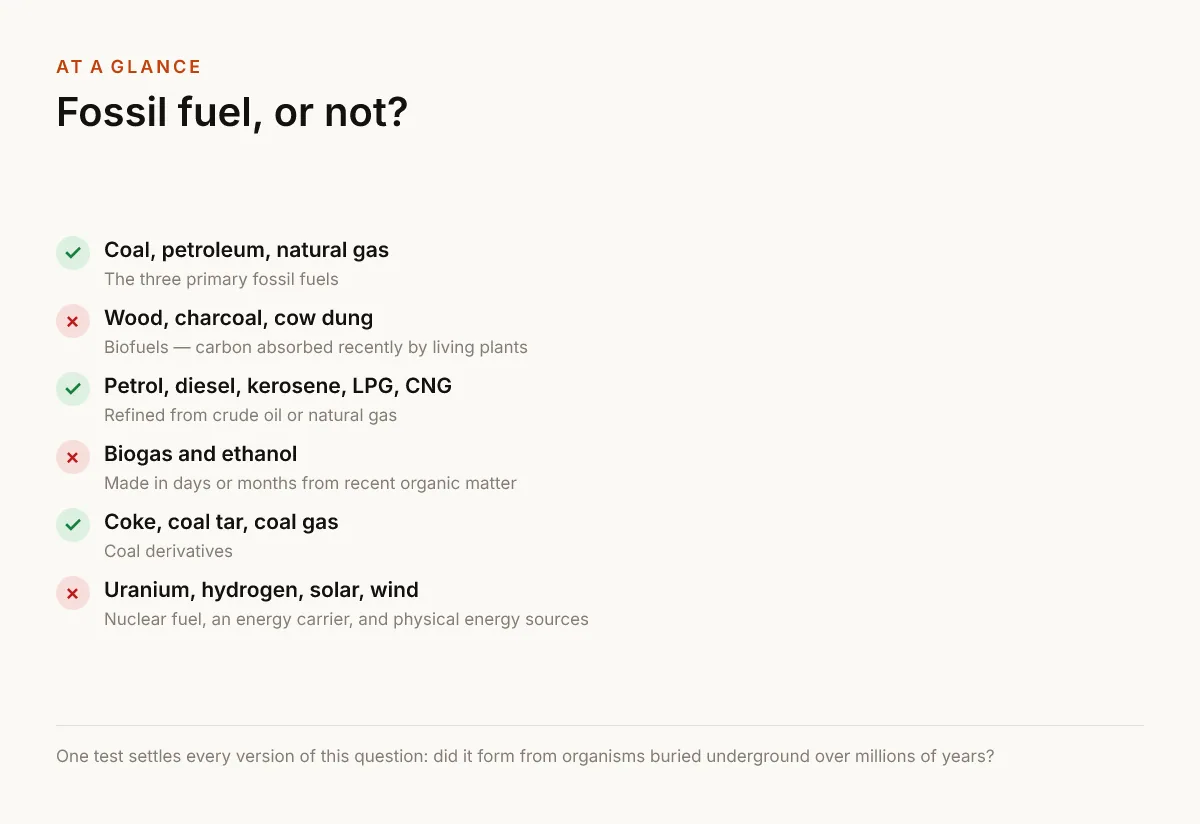Click 'Refined from crude oil or natural gas'

point(250,415)
